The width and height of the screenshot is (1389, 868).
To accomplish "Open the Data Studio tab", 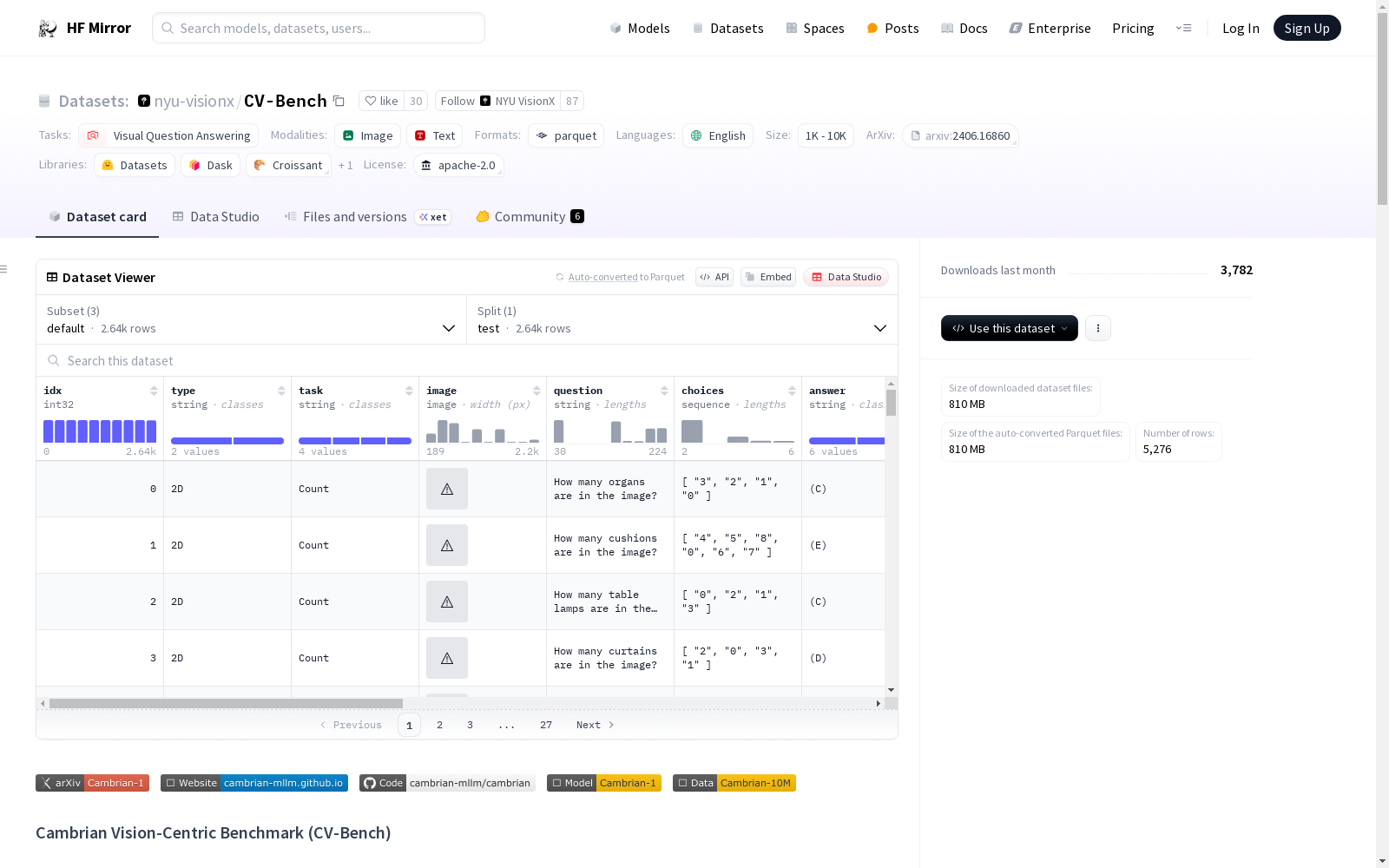I will (215, 217).
